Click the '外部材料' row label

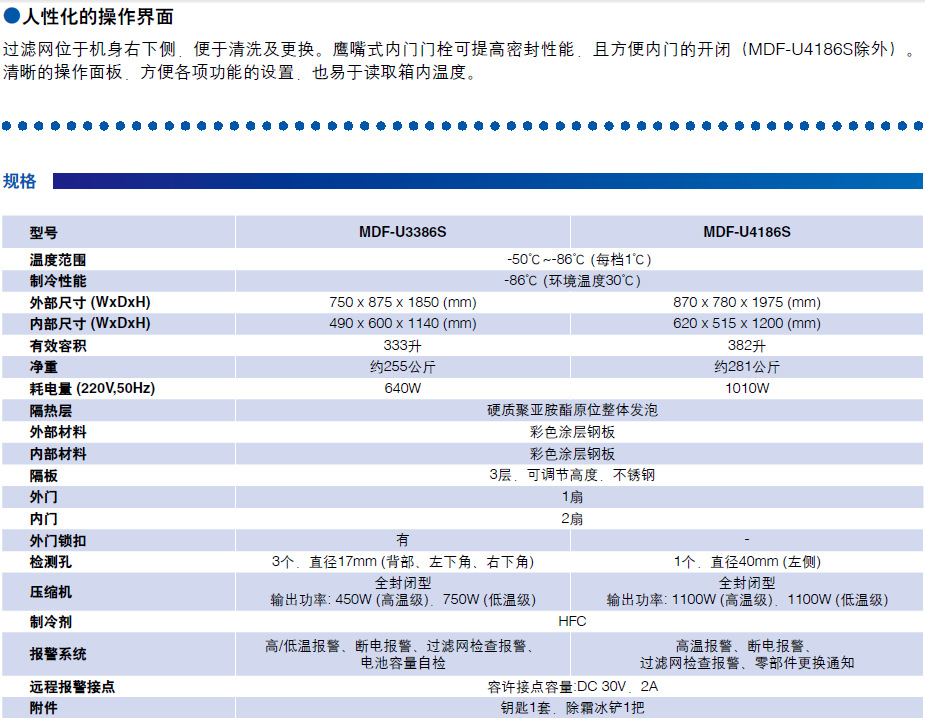click(58, 432)
